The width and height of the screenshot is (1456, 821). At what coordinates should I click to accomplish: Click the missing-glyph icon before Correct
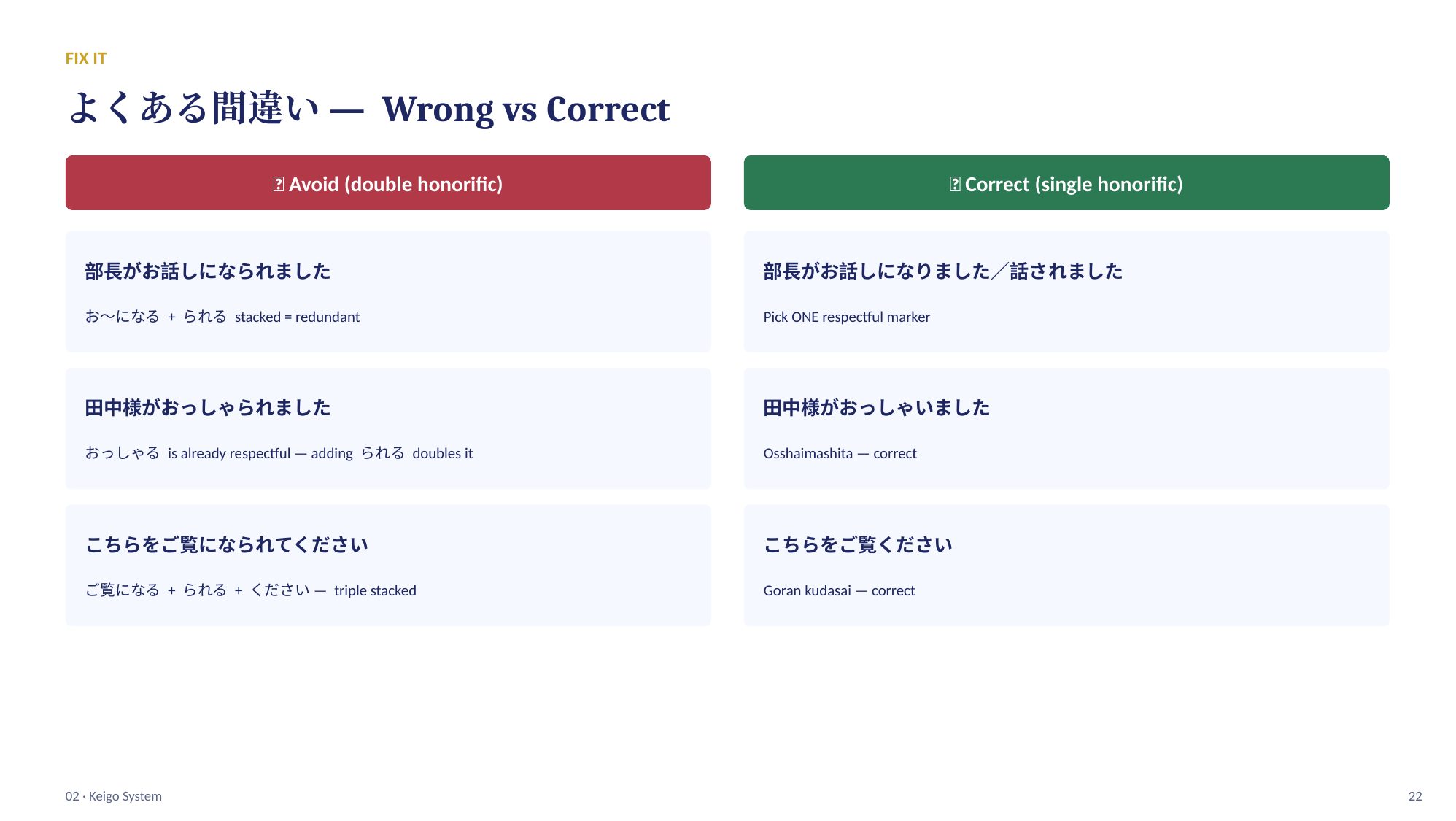[x=954, y=184]
